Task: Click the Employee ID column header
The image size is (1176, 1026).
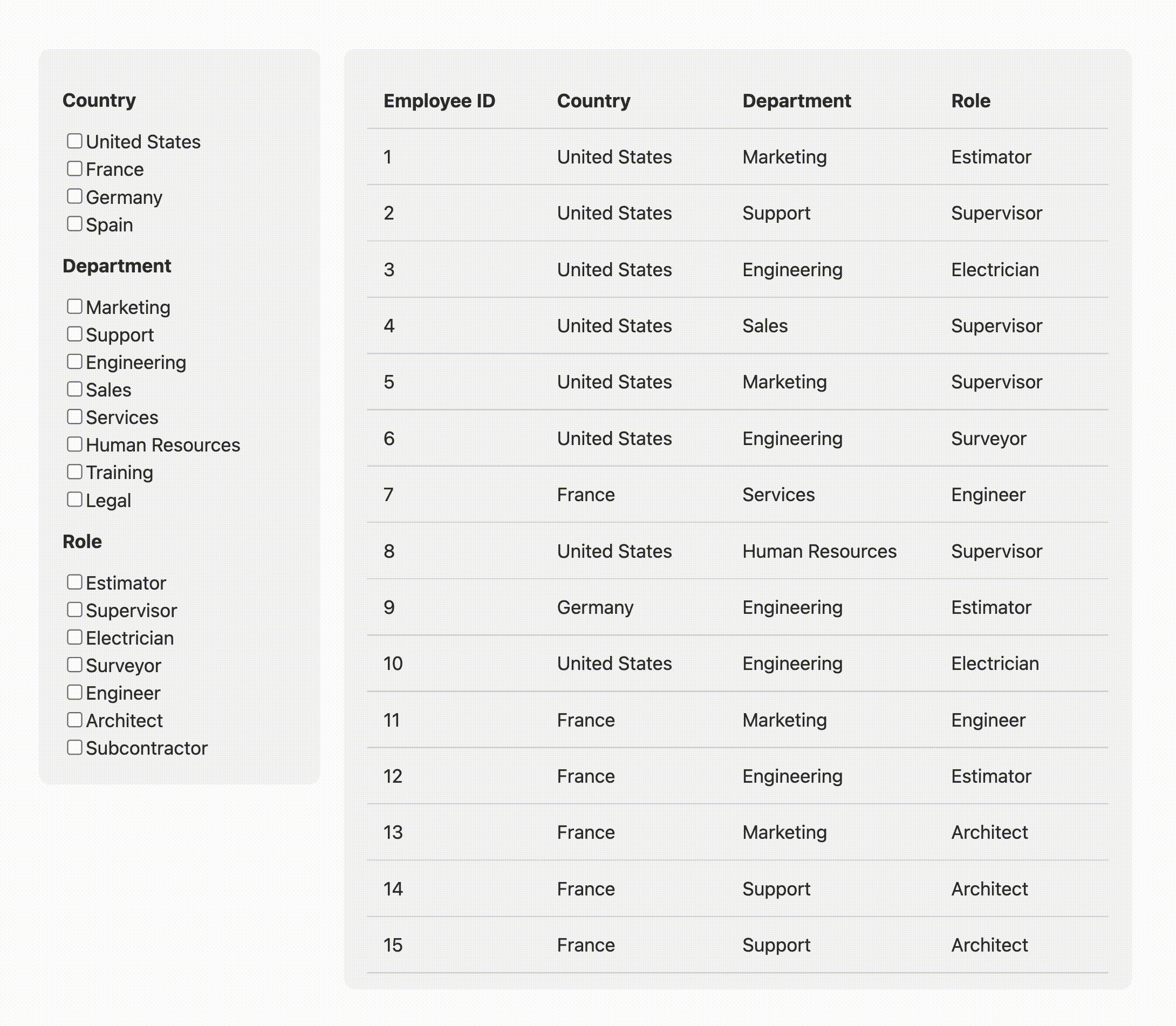Action: (x=439, y=101)
